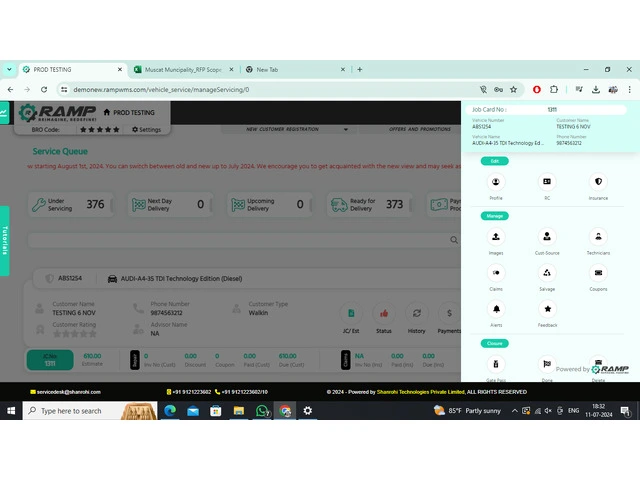Image resolution: width=640 pixels, height=480 pixels.
Task: Open Chrome's tab search chevron
Action: coord(9,70)
